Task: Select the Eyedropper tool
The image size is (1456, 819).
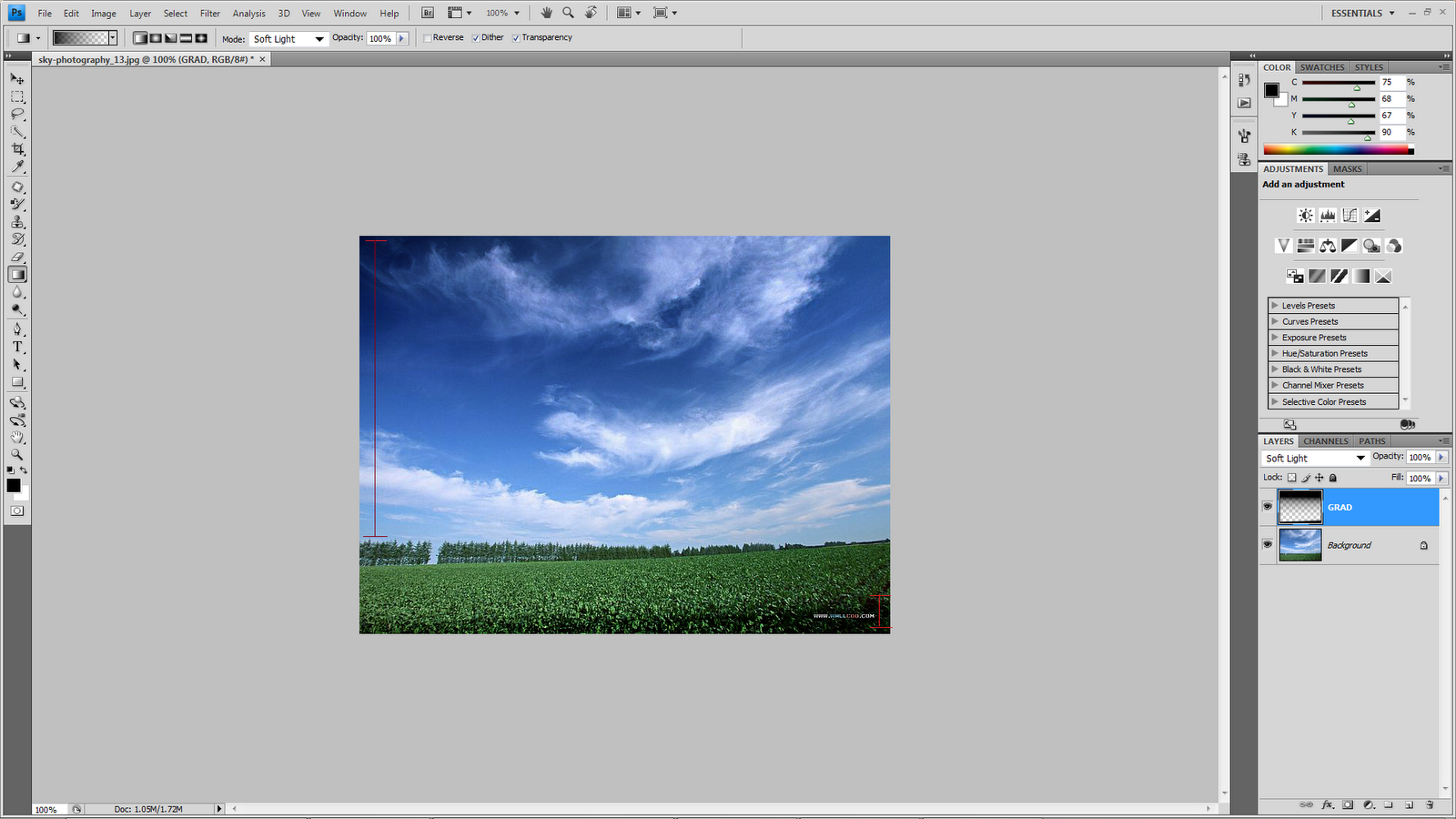Action: (x=17, y=167)
